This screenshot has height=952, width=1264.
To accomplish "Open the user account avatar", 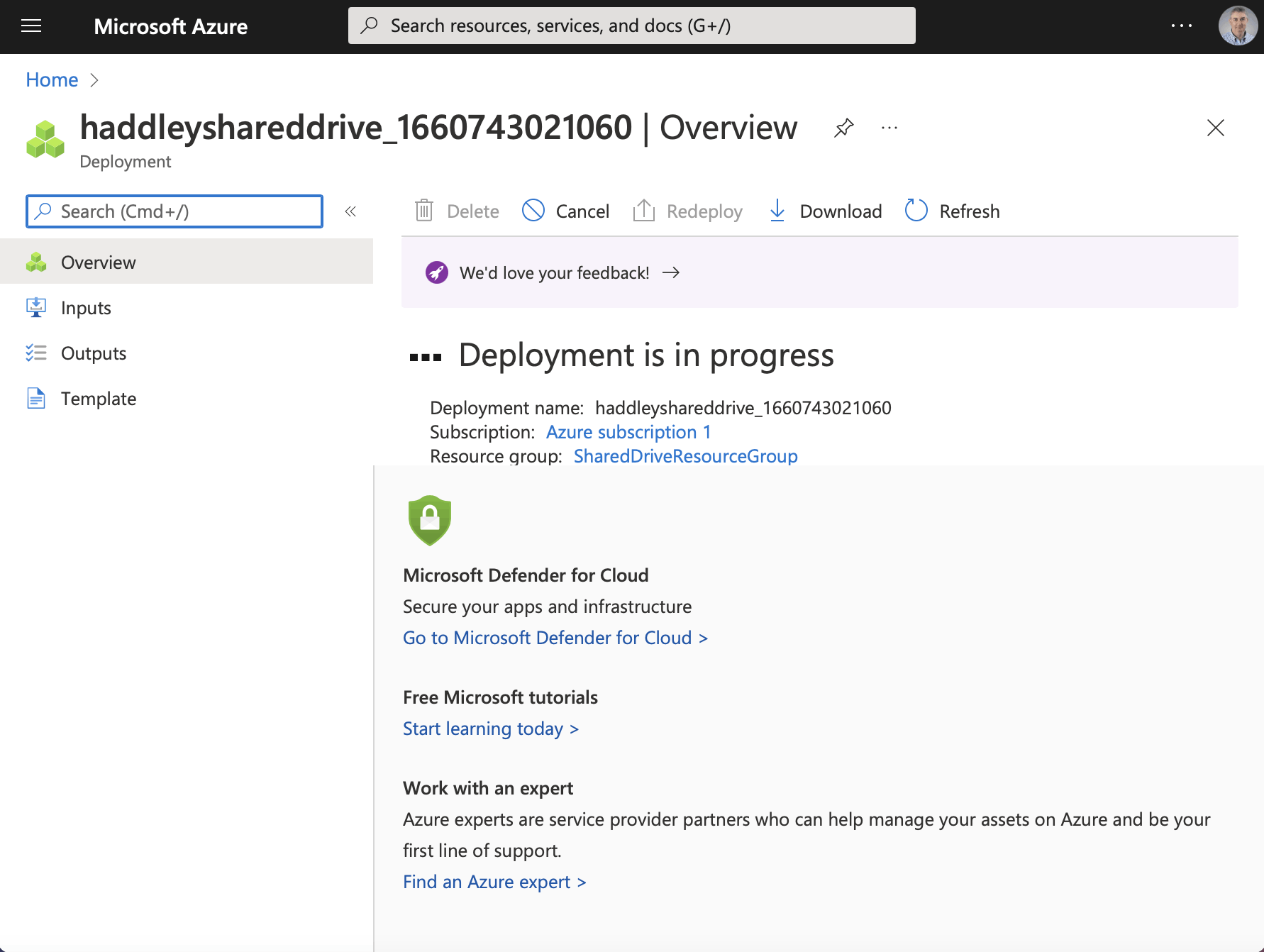I will 1237,26.
